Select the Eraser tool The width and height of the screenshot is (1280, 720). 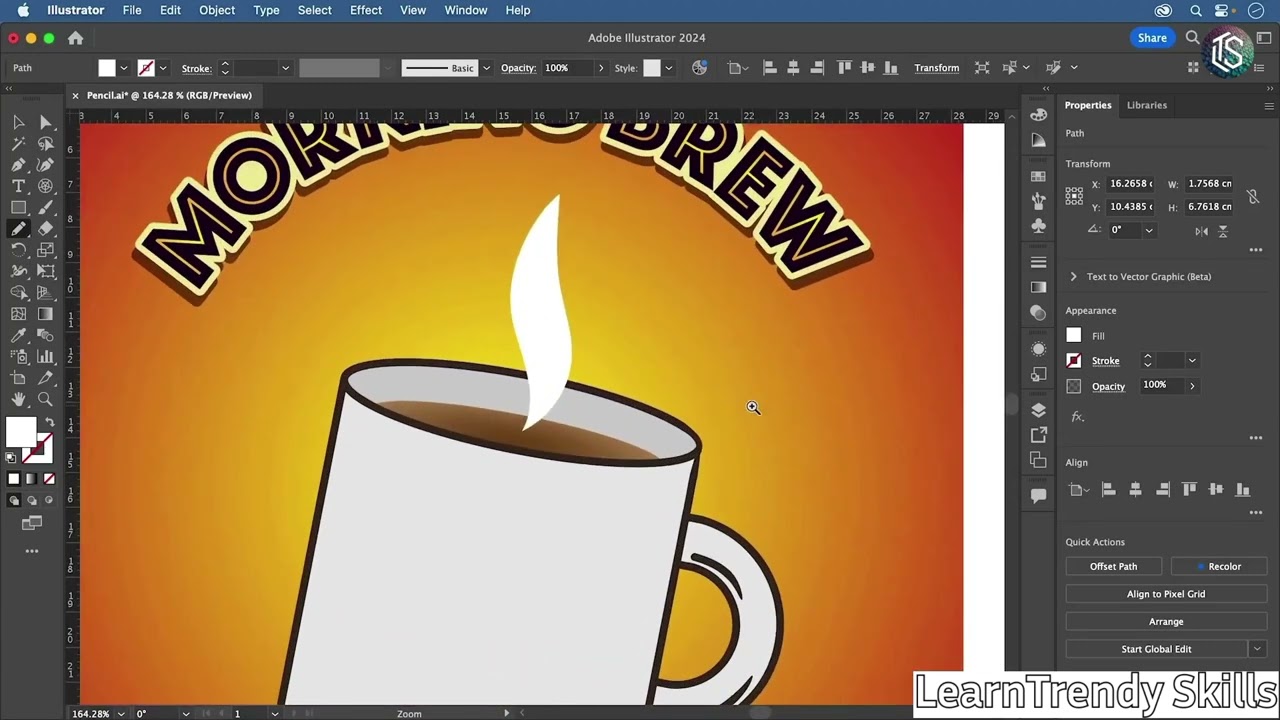coord(45,229)
